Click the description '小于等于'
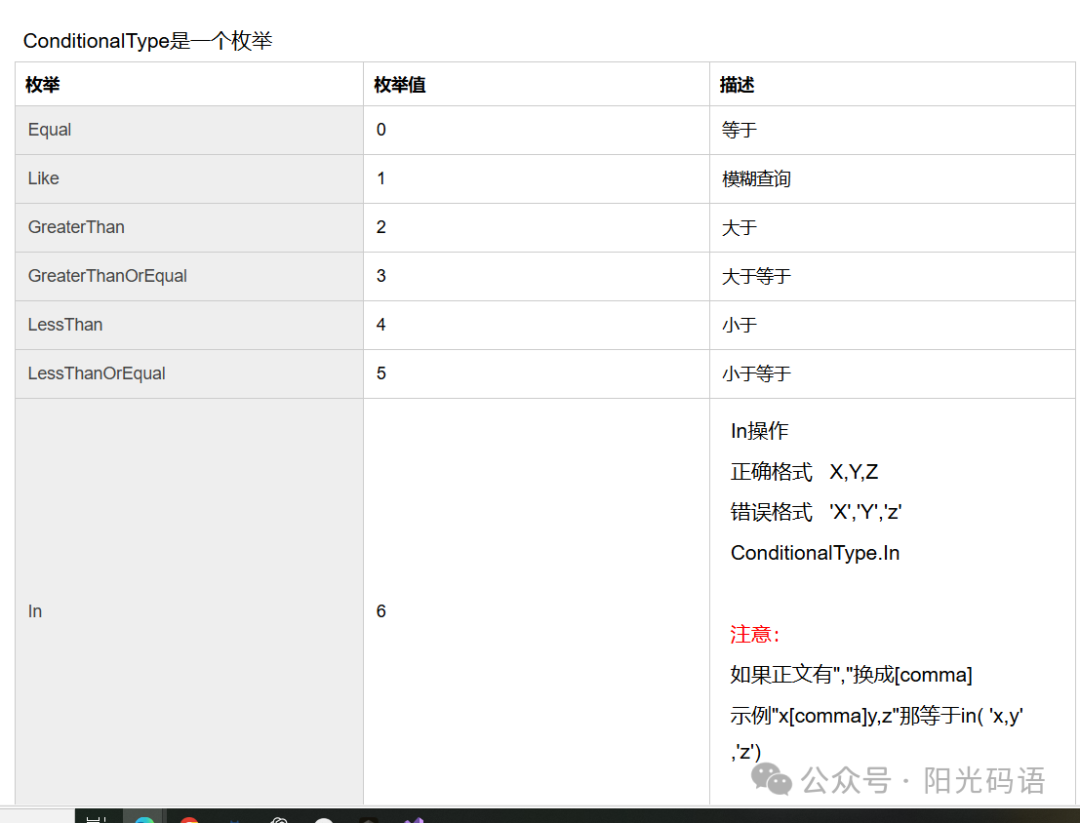This screenshot has height=823, width=1080. 756,374
